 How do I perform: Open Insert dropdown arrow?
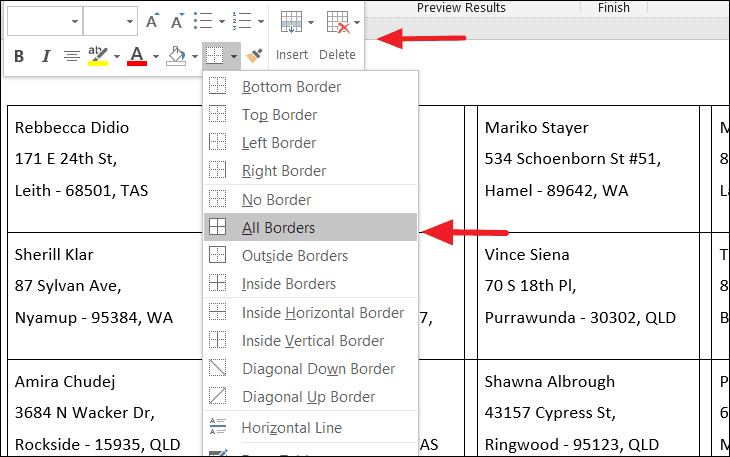pyautogui.click(x=311, y=22)
